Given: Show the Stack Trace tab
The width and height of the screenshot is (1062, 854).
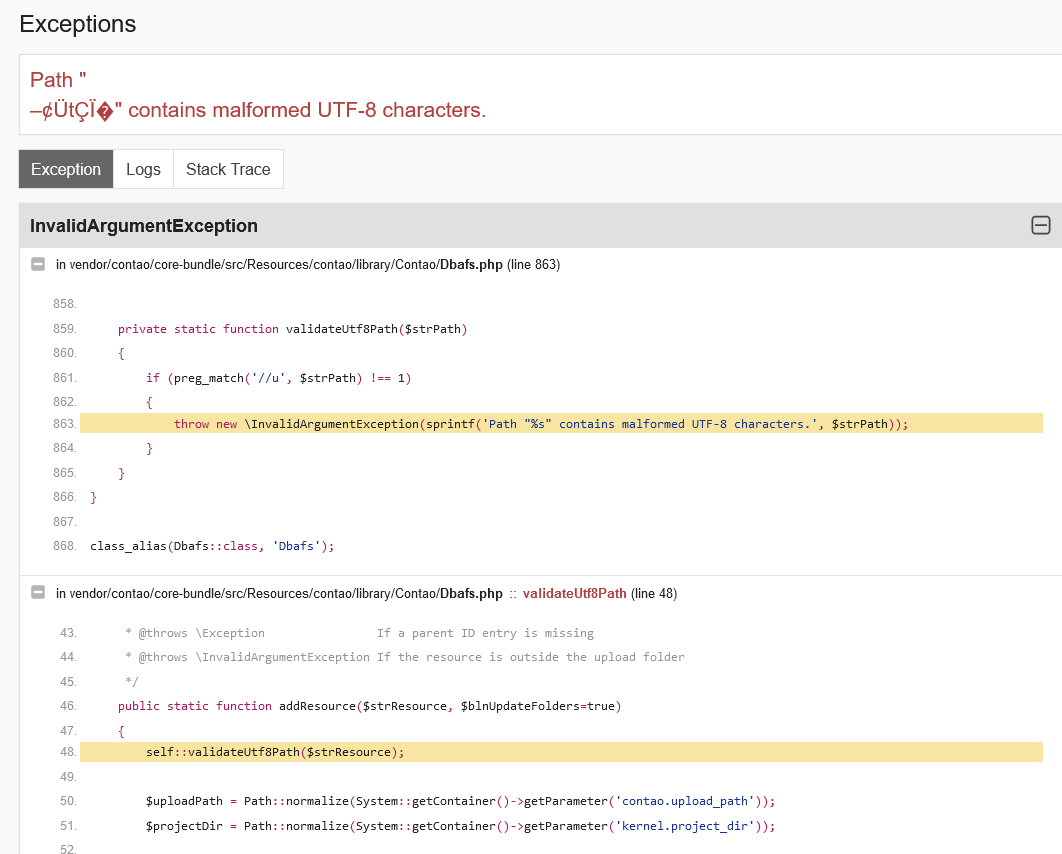Looking at the screenshot, I should coord(228,169).
